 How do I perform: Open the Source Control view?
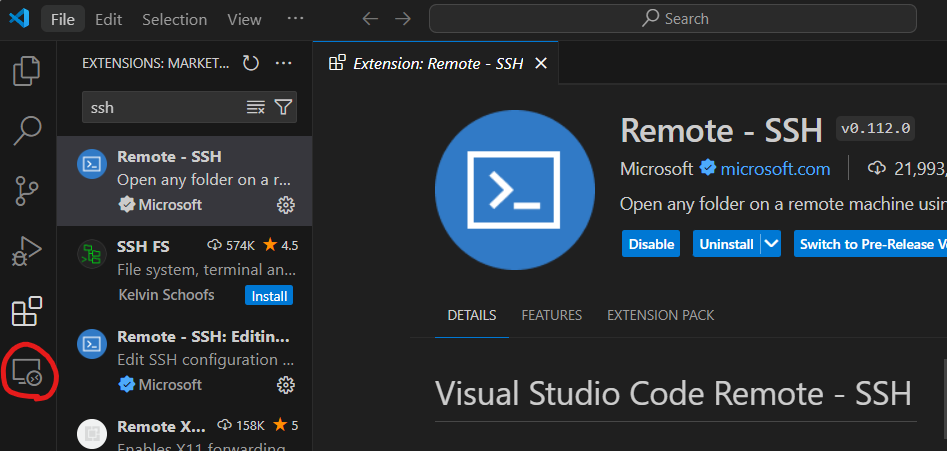pos(26,190)
